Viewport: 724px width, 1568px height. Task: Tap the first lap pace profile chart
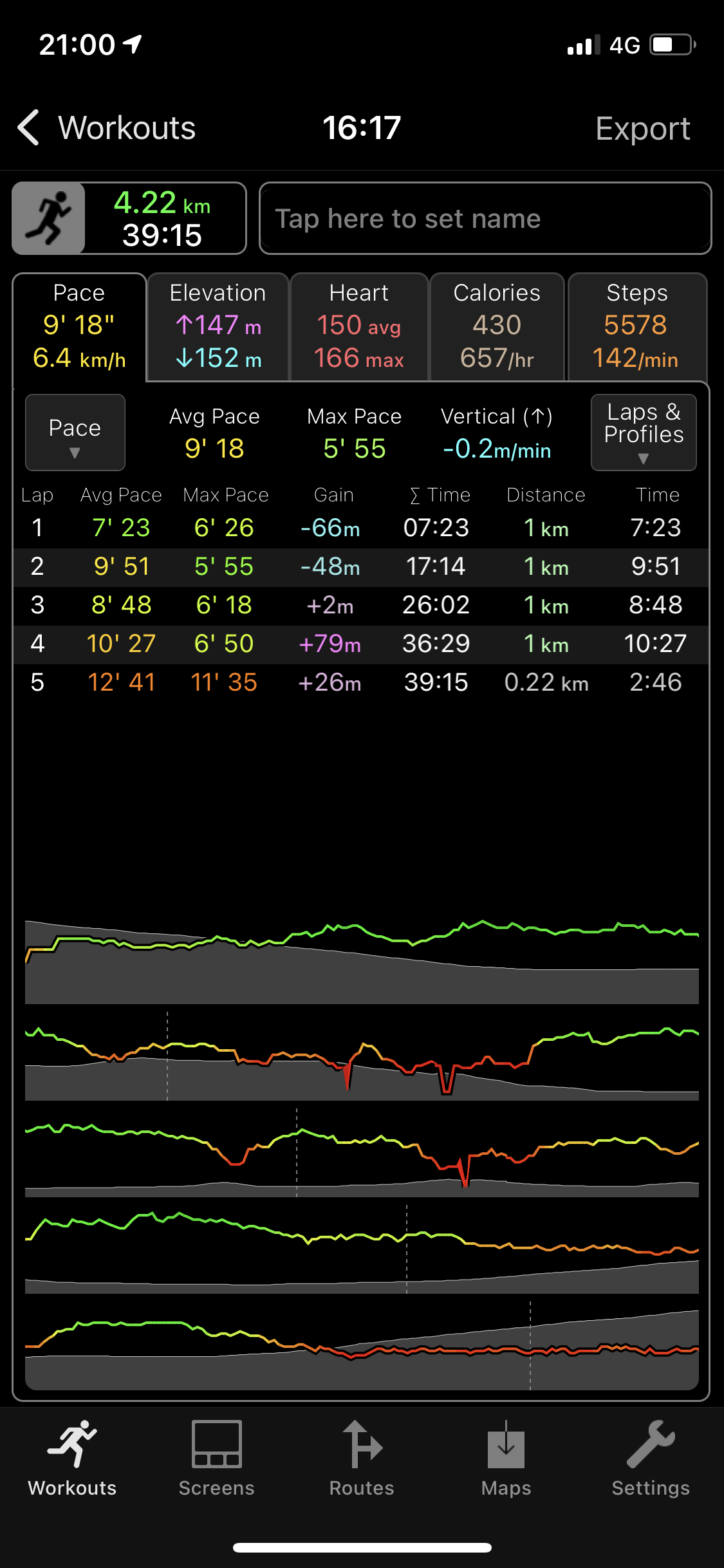362,959
